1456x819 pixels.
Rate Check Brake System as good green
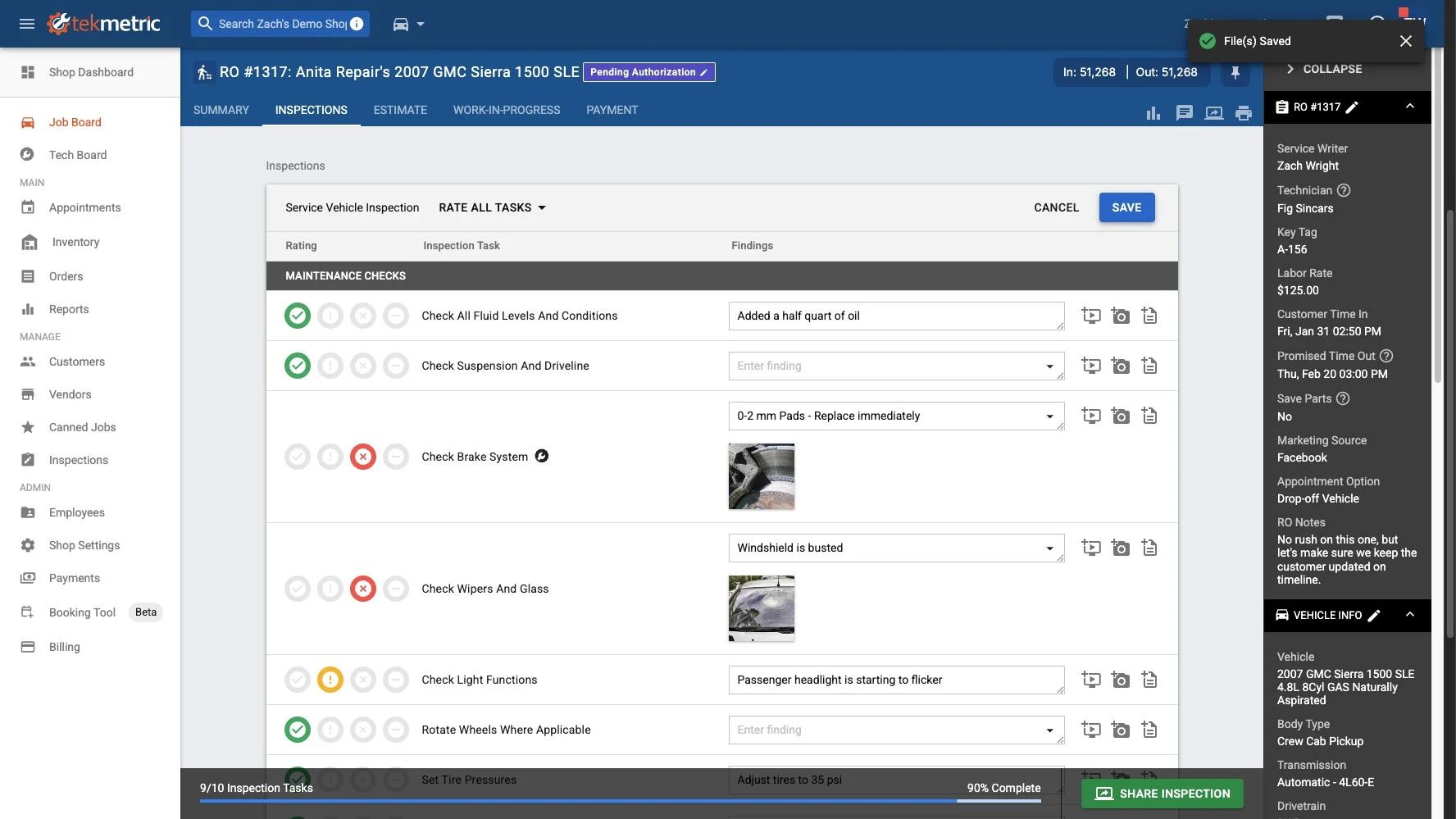298,457
